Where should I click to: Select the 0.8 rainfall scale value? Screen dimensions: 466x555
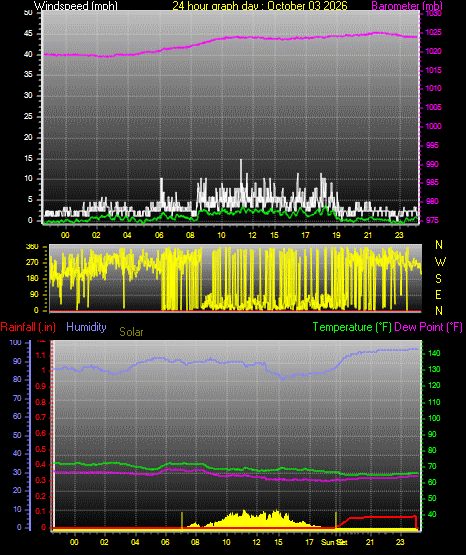pyautogui.click(x=41, y=402)
